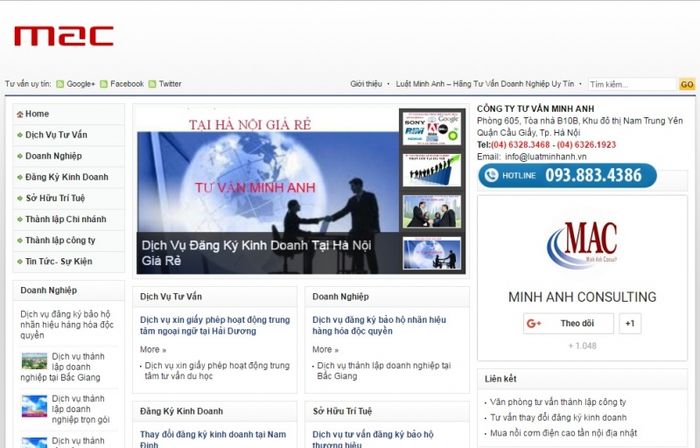Click the Google +1 button
The width and height of the screenshot is (700, 448).
click(630, 324)
